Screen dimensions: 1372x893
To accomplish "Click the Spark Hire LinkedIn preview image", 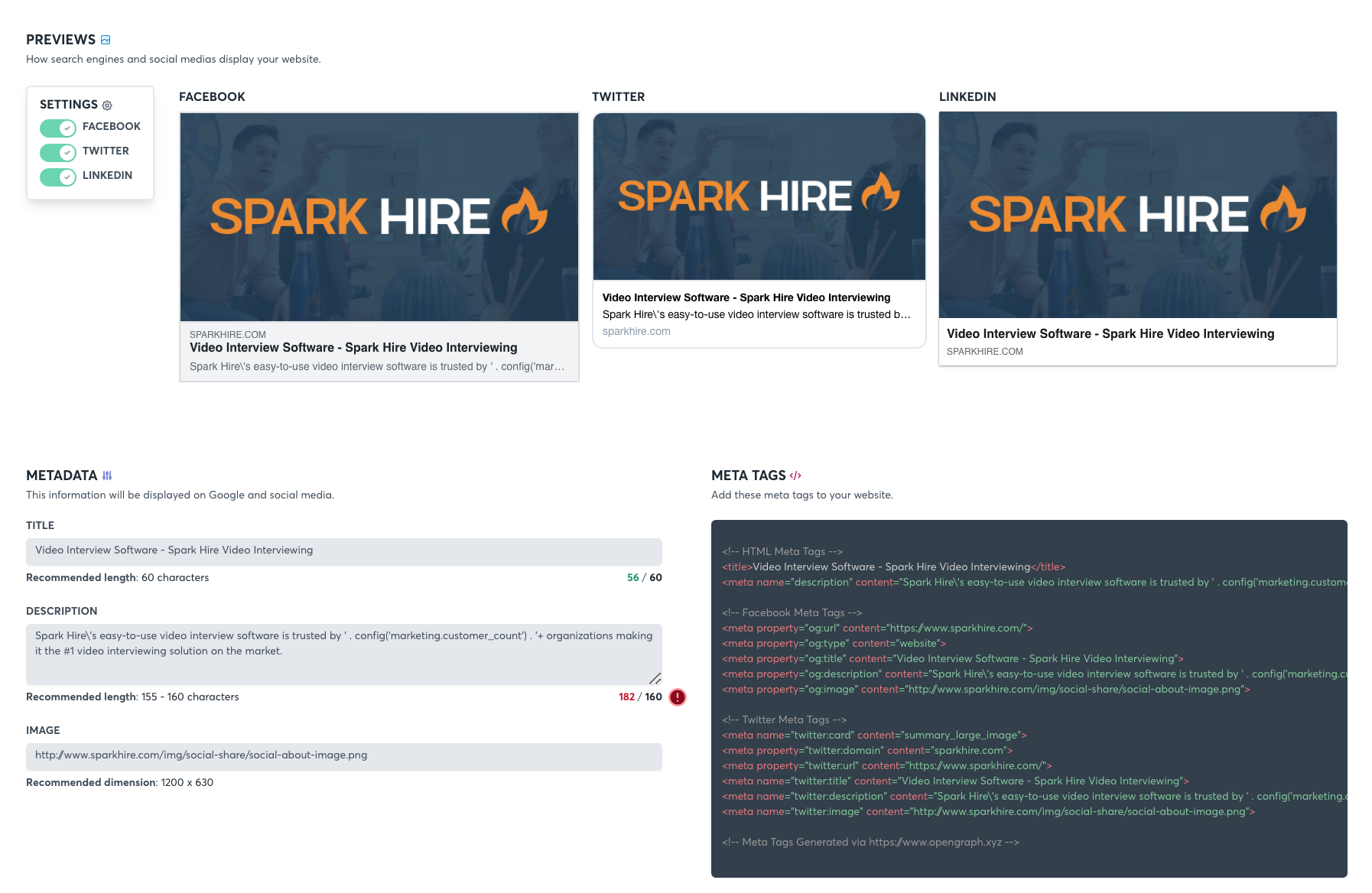I will [x=1137, y=216].
